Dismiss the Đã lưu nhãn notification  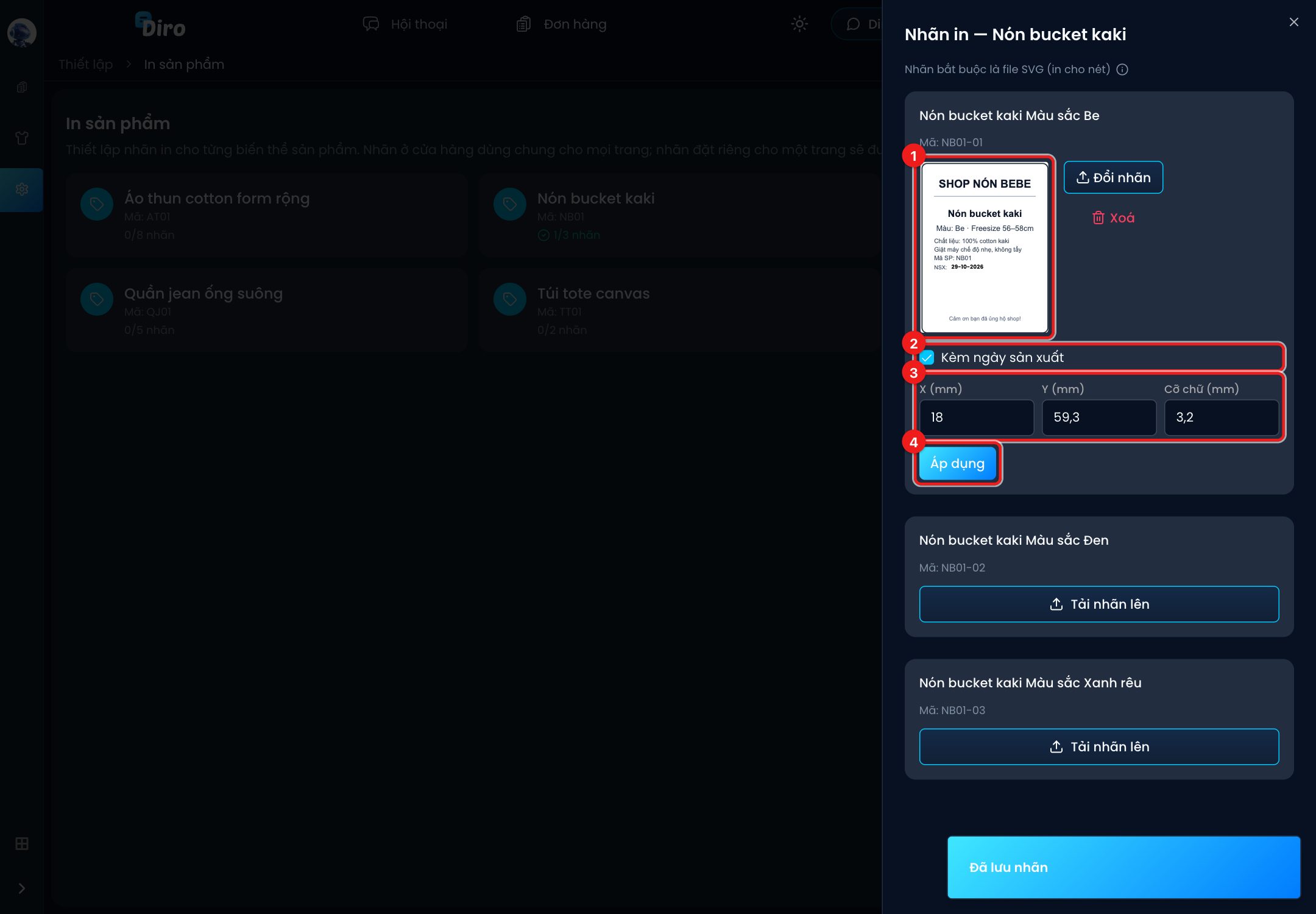[x=1123, y=867]
